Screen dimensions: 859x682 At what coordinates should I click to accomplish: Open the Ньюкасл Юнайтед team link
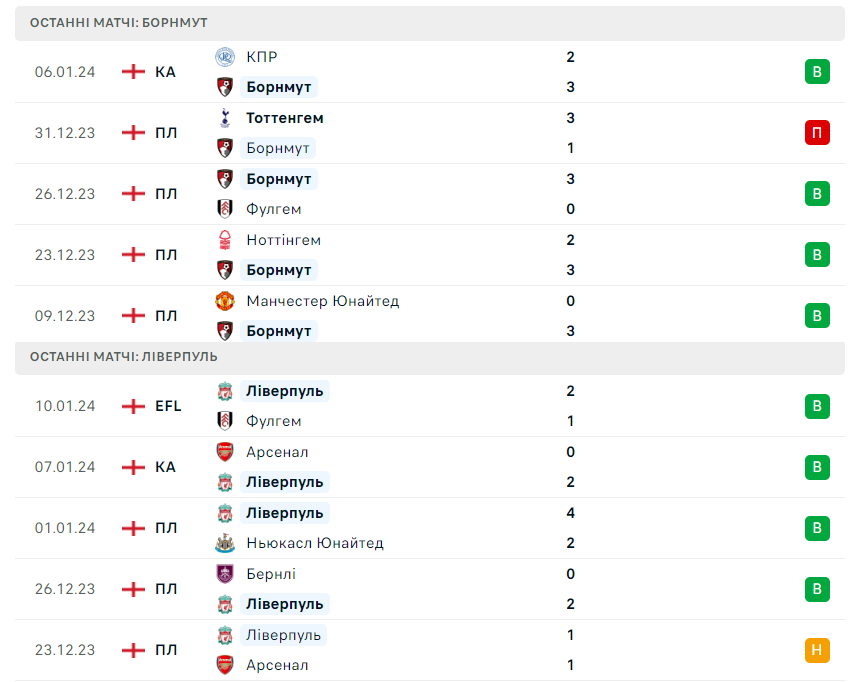(x=314, y=543)
